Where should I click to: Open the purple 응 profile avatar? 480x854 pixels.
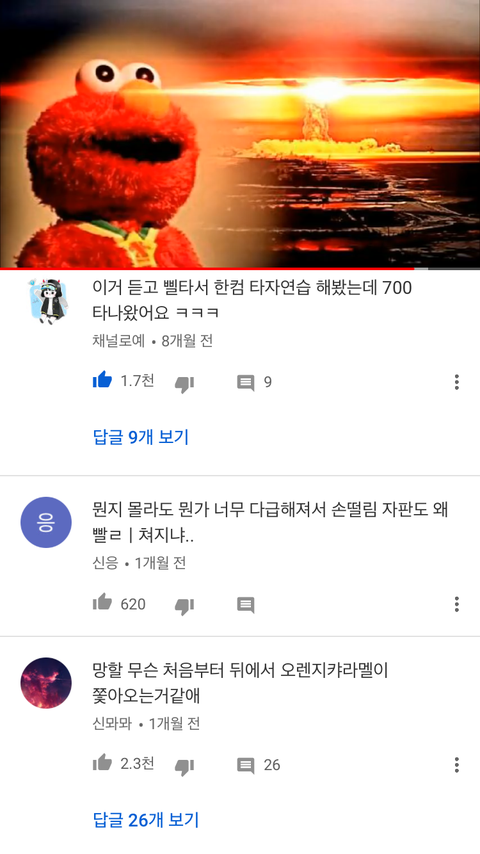[x=46, y=522]
